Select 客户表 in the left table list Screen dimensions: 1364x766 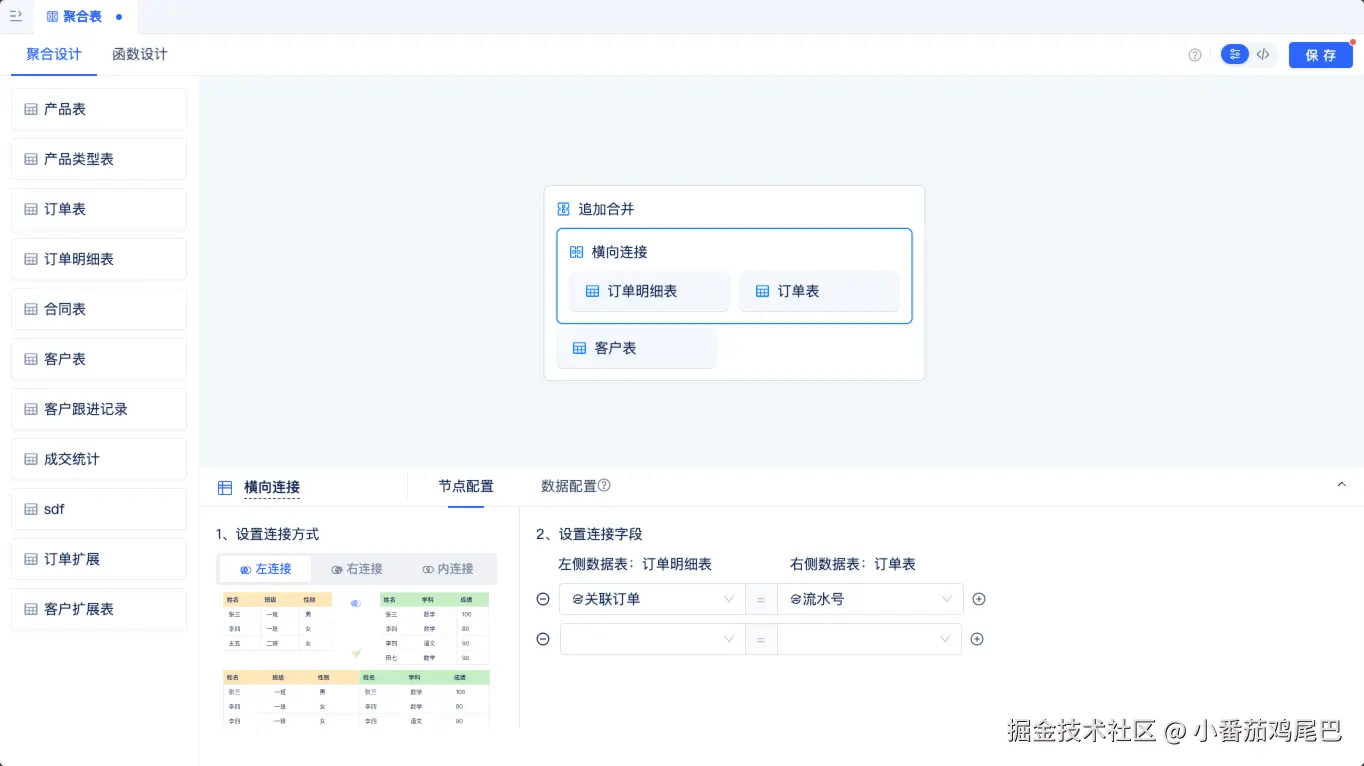click(99, 359)
